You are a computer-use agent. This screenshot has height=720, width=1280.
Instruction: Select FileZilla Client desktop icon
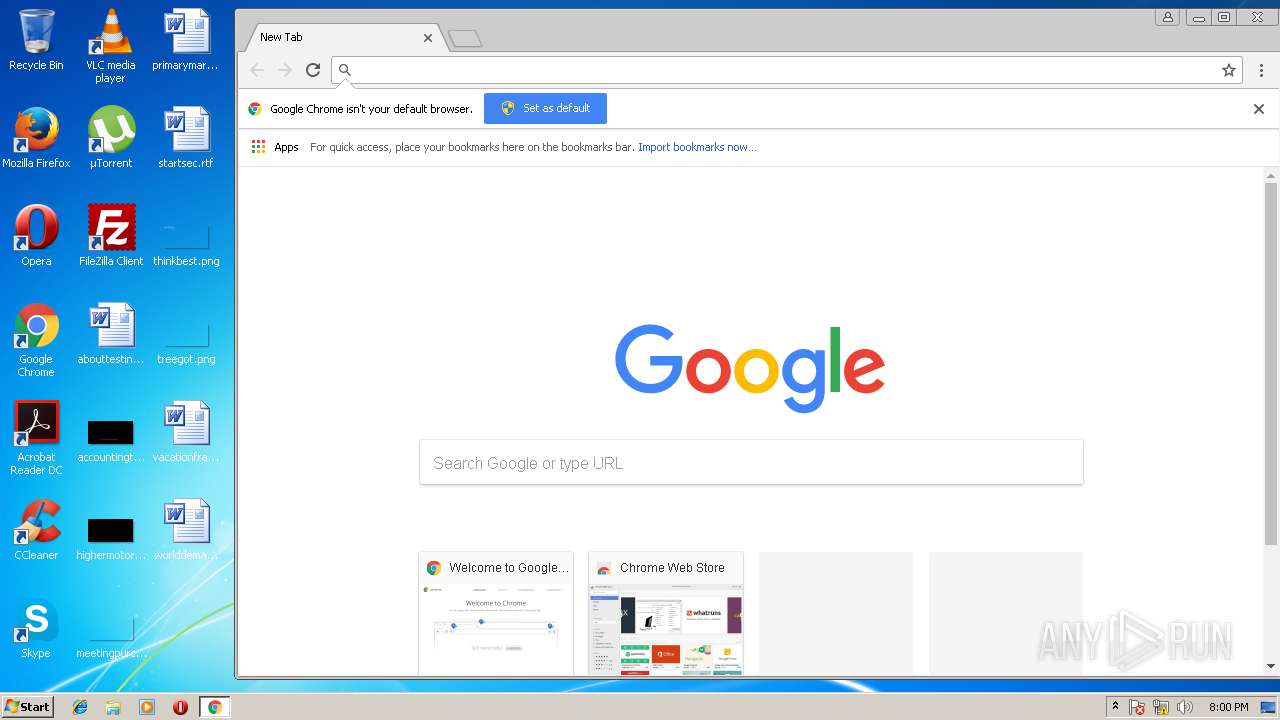point(111,235)
